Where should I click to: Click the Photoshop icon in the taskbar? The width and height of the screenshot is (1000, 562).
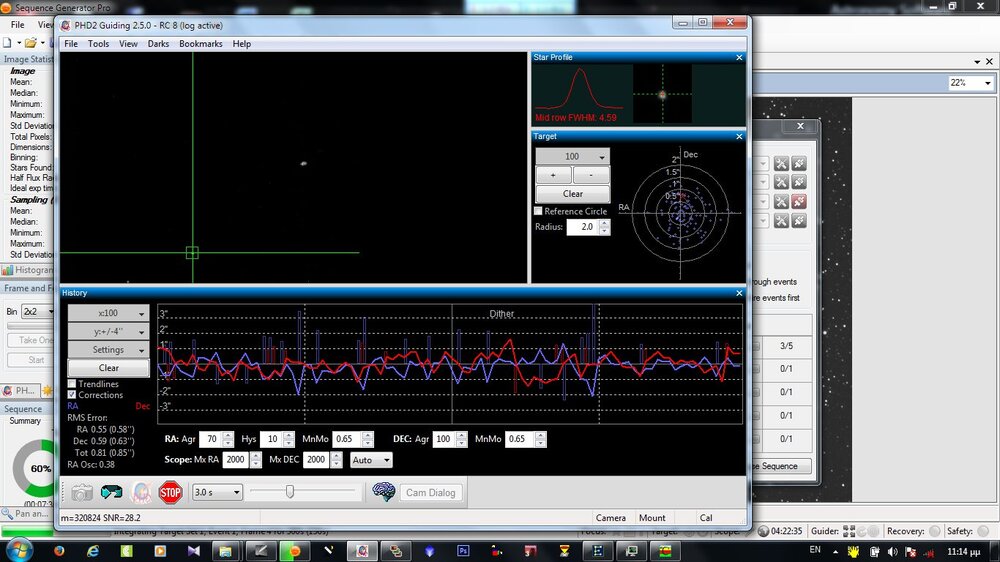point(463,550)
